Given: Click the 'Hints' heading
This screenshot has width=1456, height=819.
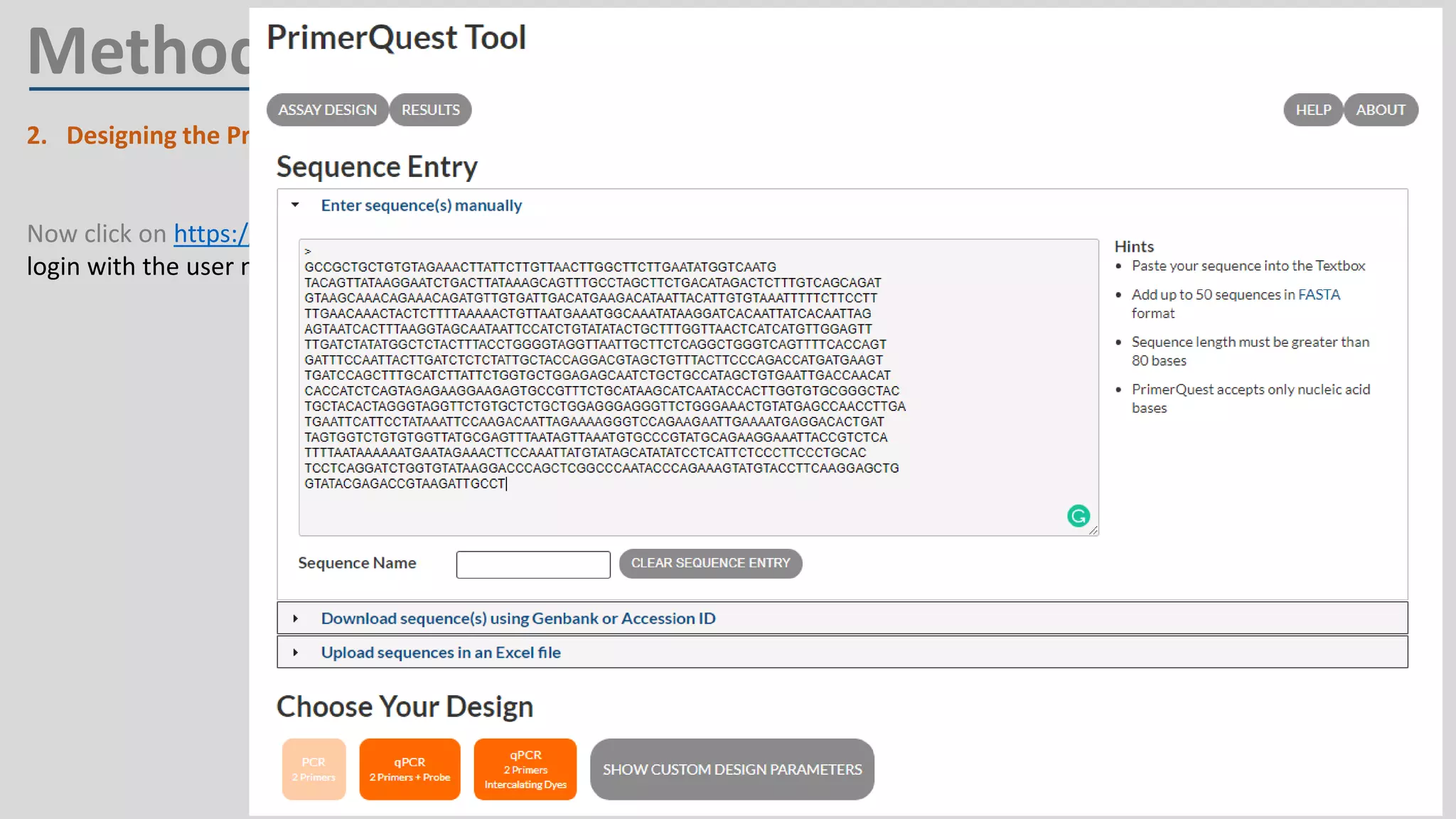Looking at the screenshot, I should (1134, 247).
